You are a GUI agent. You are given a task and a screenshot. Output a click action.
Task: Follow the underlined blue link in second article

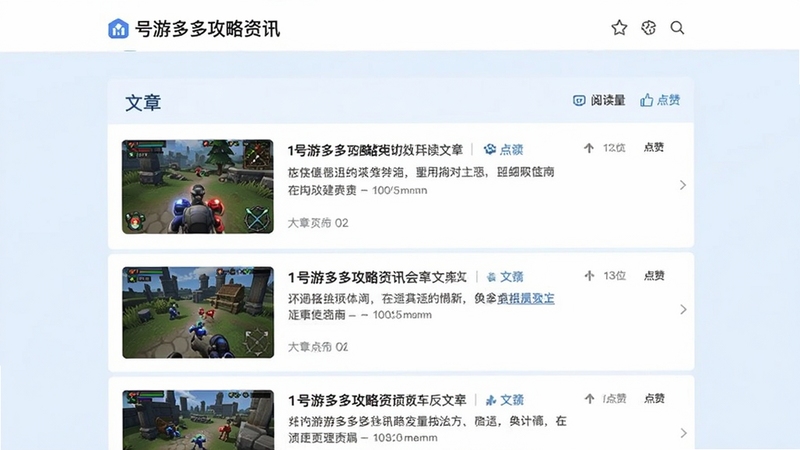coord(526,298)
